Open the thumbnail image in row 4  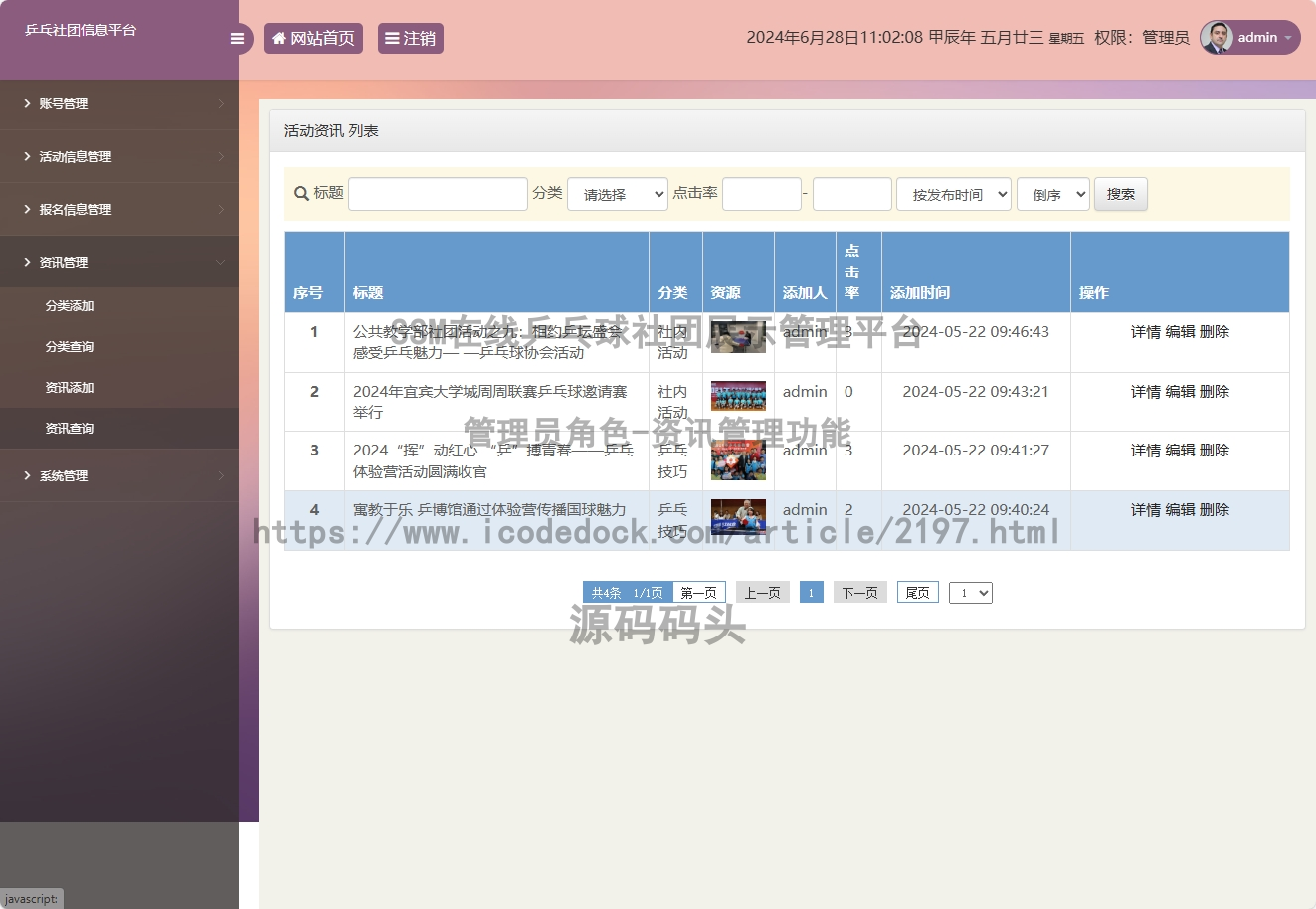point(738,517)
